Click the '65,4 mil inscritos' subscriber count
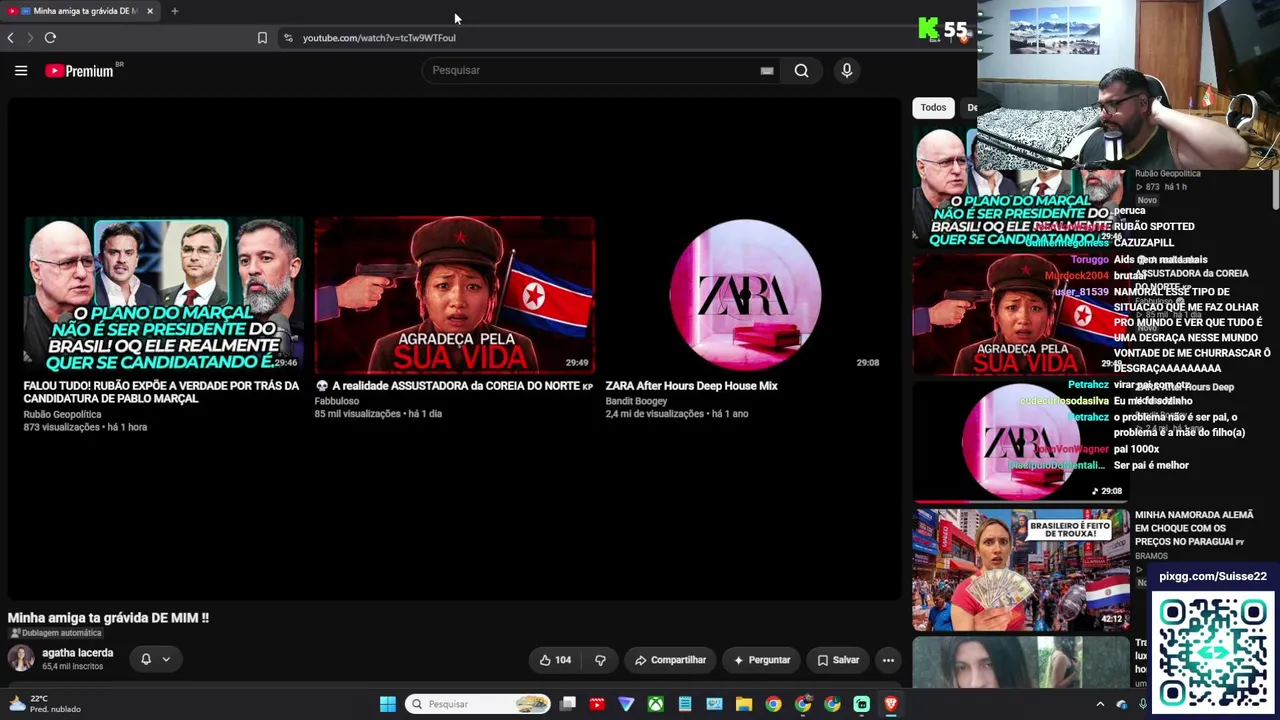This screenshot has height=720, width=1280. 72,667
